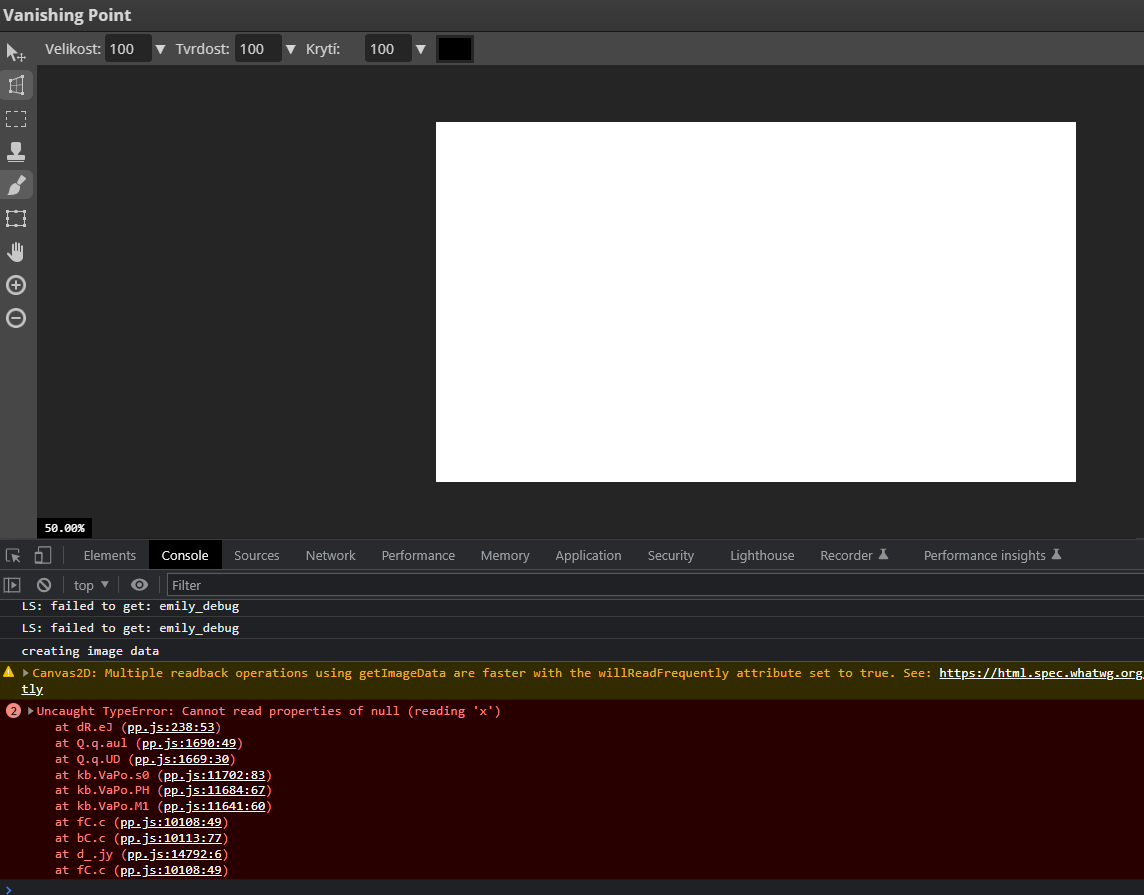This screenshot has height=895, width=1144.
Task: Open the Velikost value dropdown
Action: (160, 48)
